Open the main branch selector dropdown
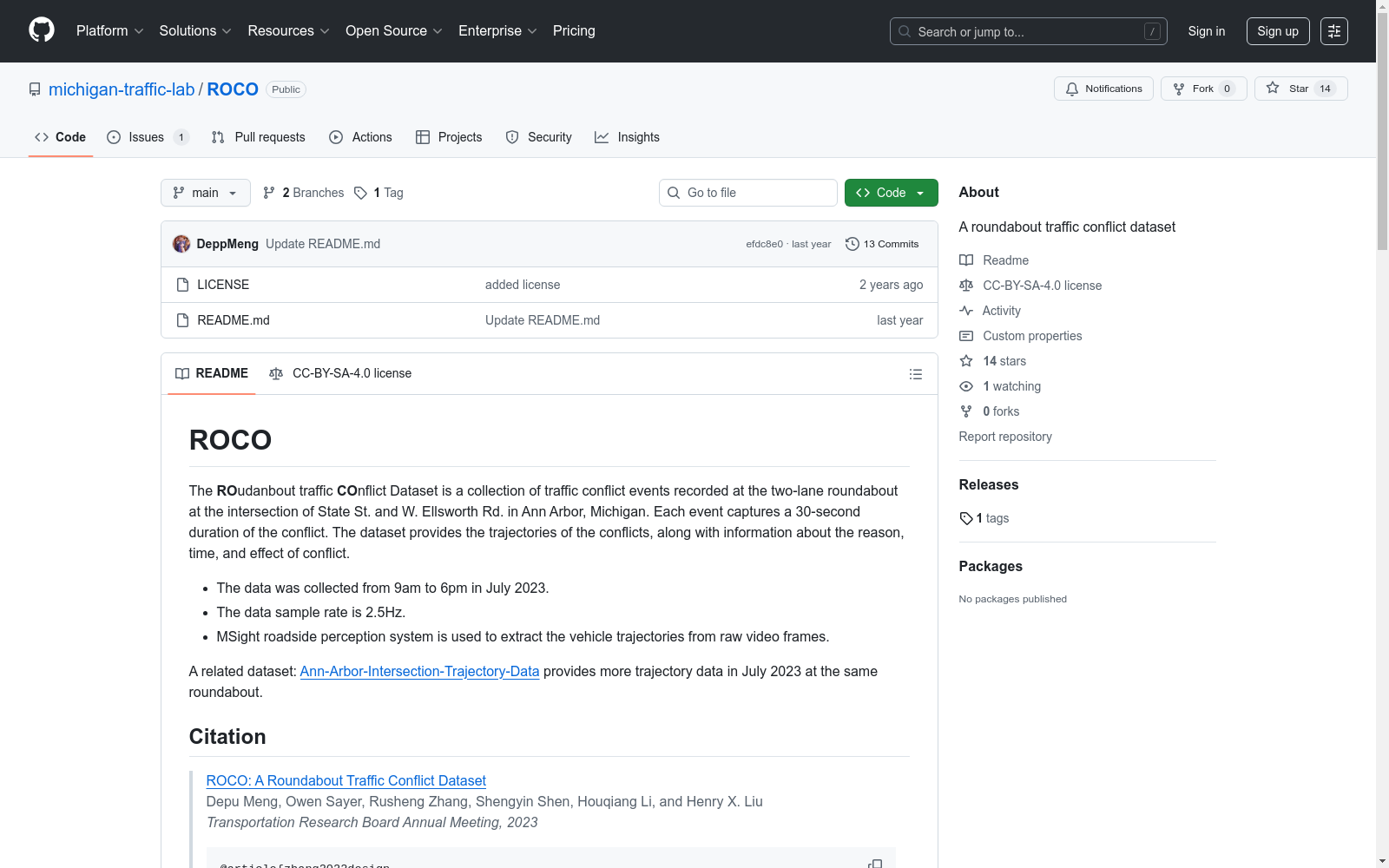The image size is (1389, 868). [206, 193]
